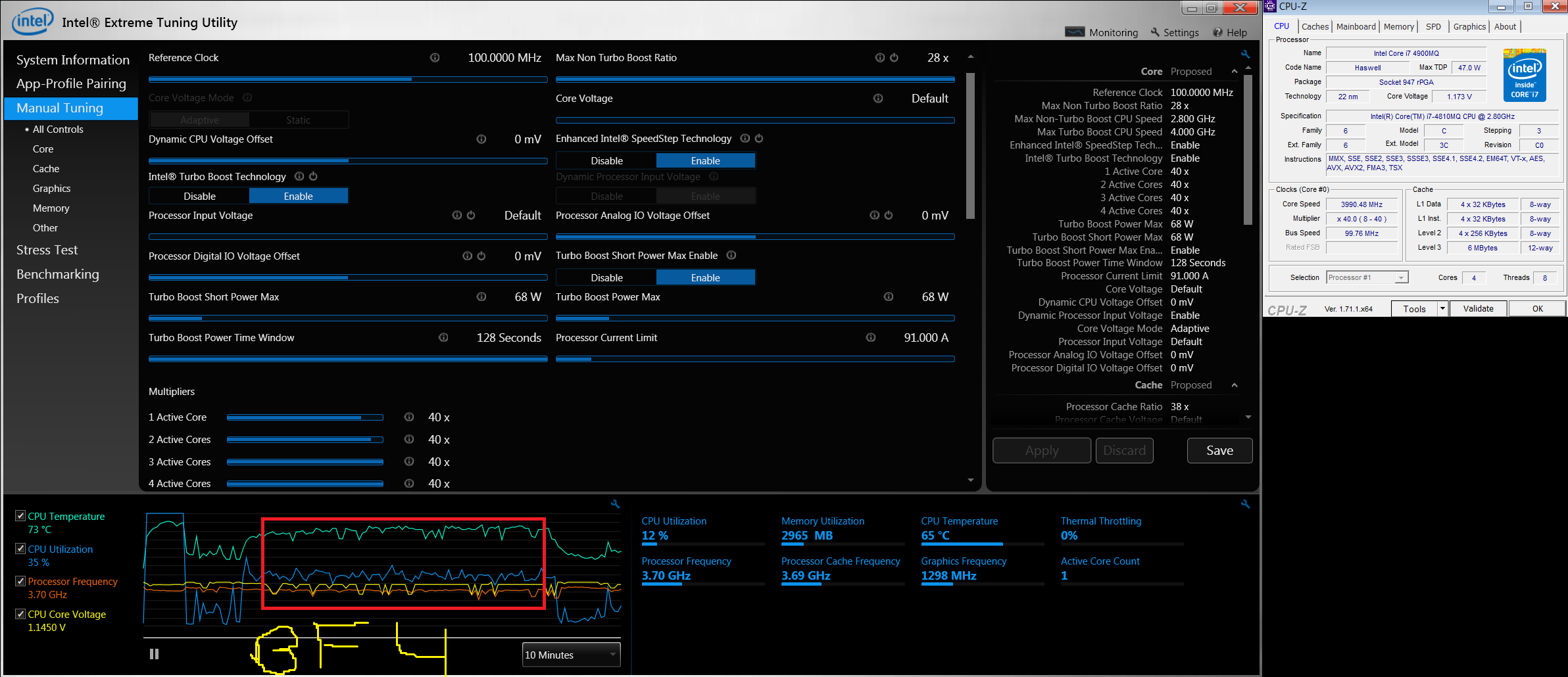Click power icon for Enhanced Intel SpeedStep Technology
Image resolution: width=1568 pixels, height=677 pixels.
759,139
